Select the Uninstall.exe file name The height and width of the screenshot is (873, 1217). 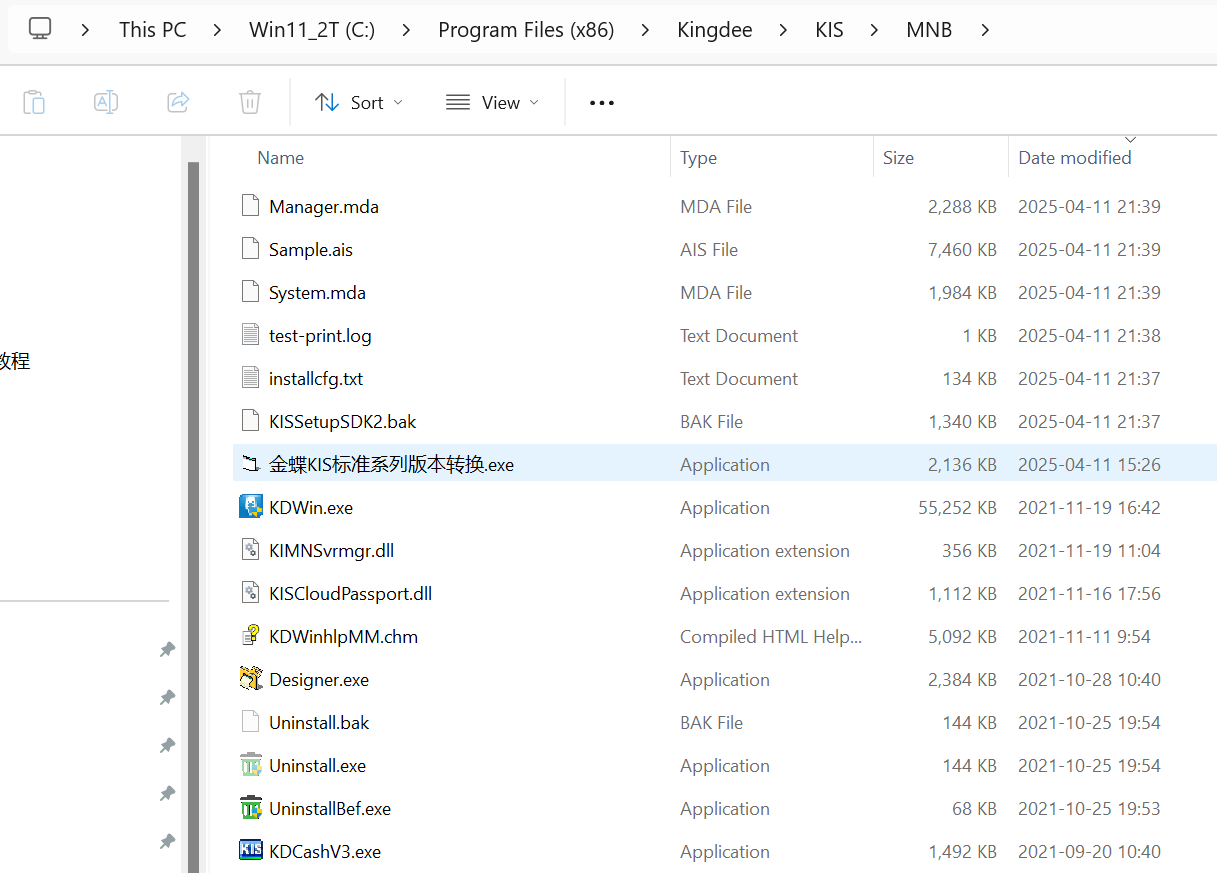[317, 765]
